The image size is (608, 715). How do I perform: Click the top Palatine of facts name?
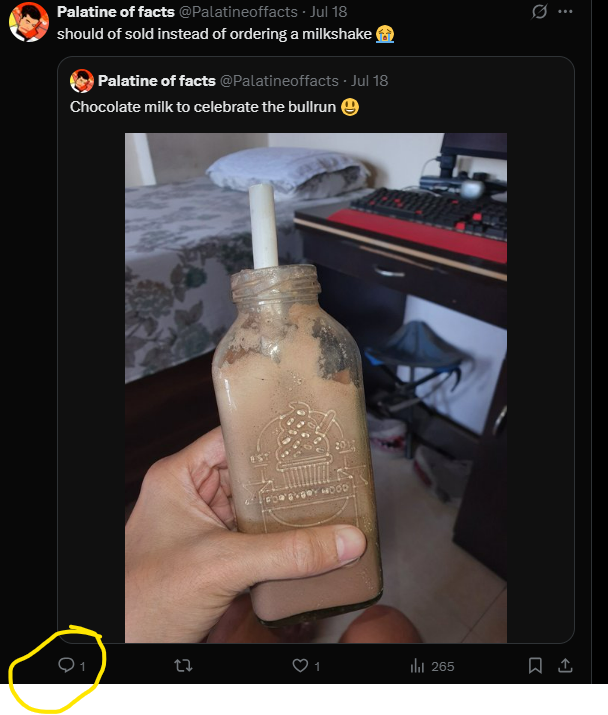pos(115,12)
